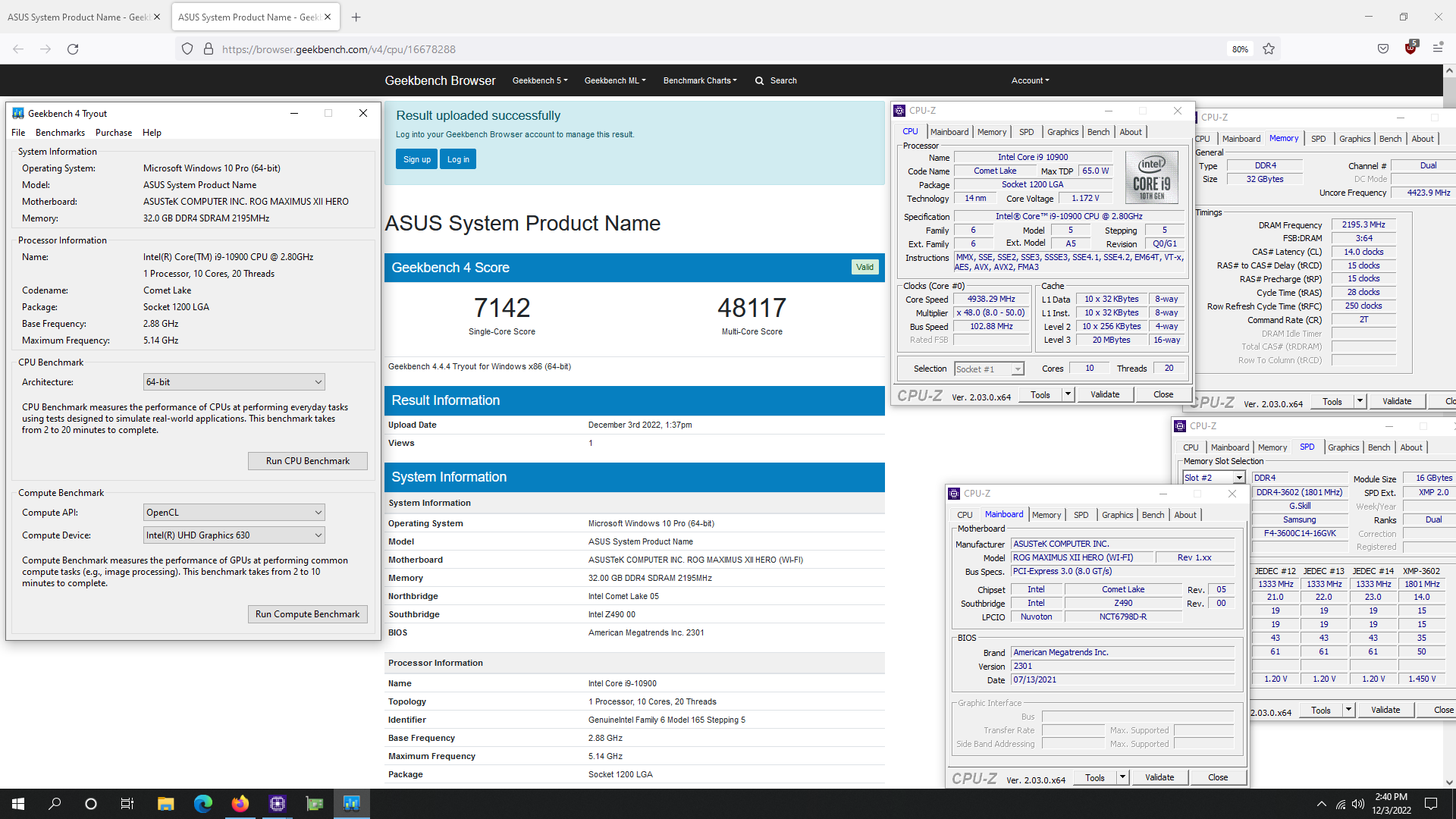Click Run CPU Benchmark button
The image size is (1456, 819).
click(308, 461)
